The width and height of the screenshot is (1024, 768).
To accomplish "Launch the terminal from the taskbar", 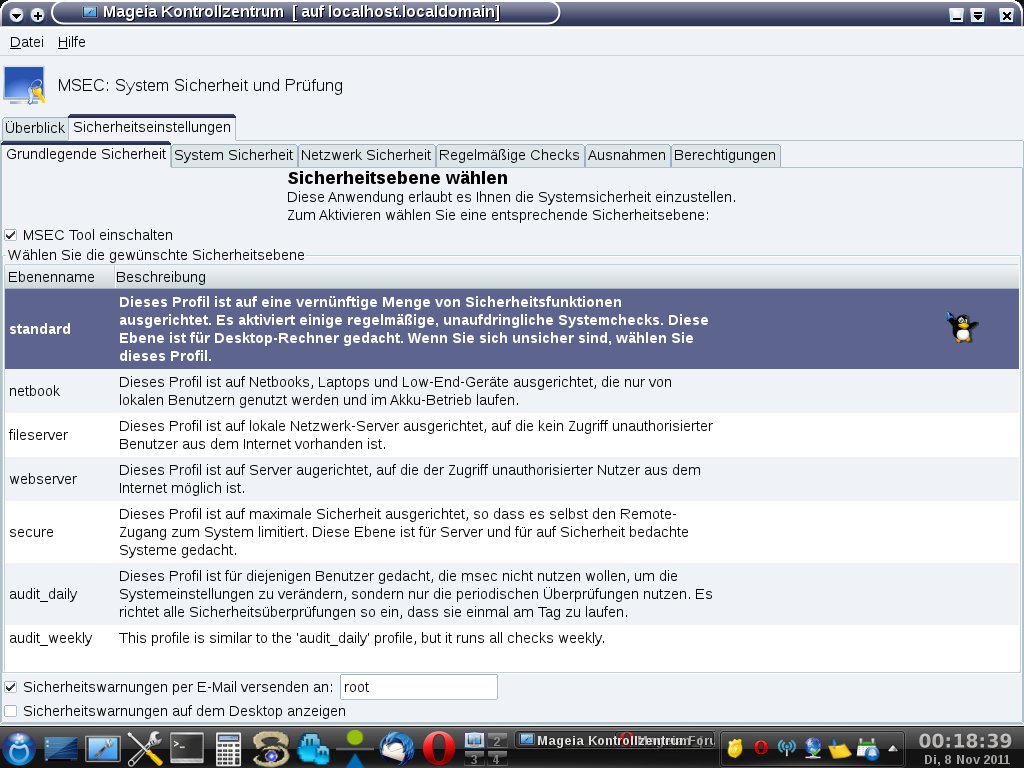I will pos(186,748).
